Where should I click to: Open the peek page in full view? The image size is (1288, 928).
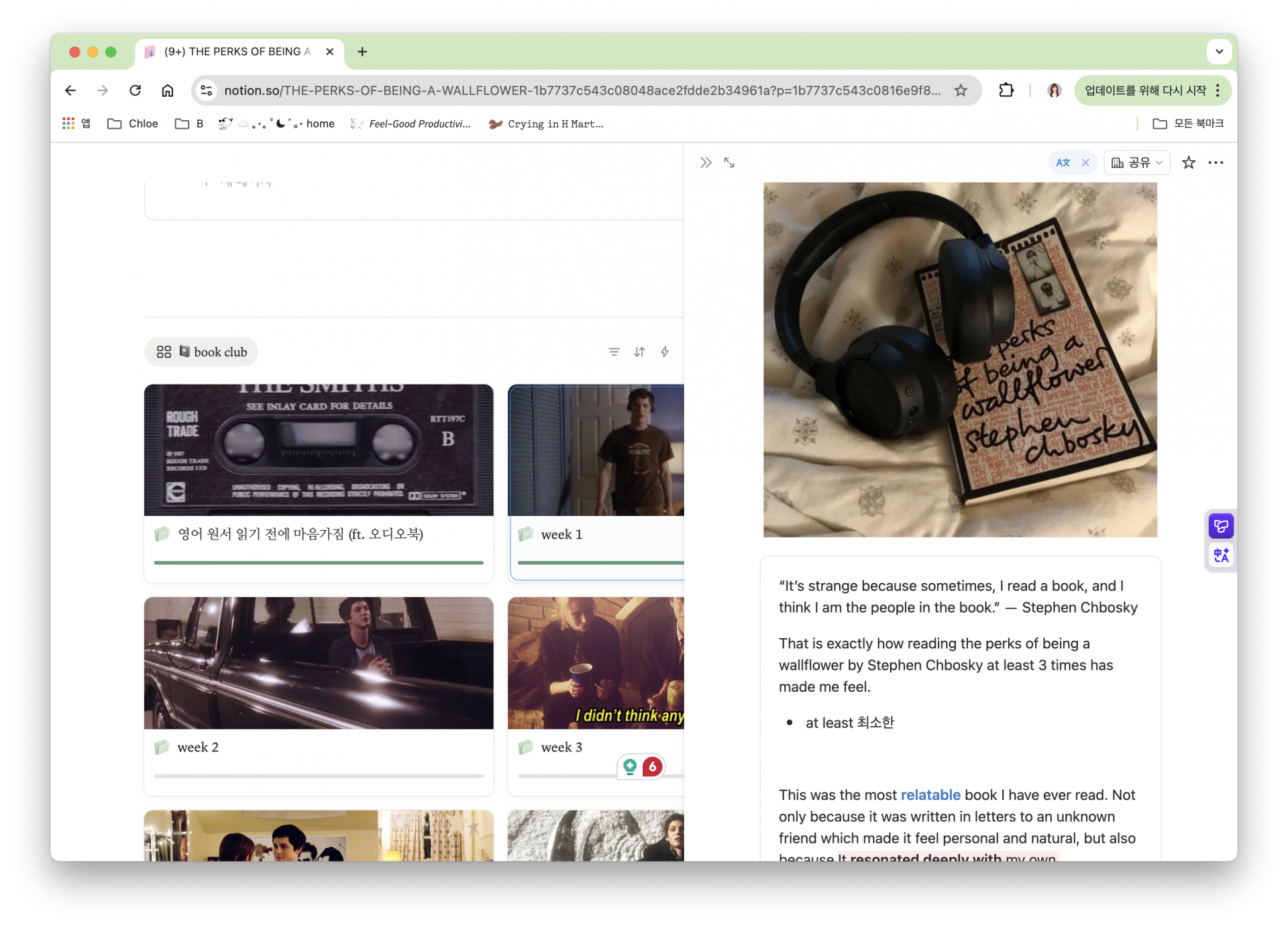pos(729,162)
